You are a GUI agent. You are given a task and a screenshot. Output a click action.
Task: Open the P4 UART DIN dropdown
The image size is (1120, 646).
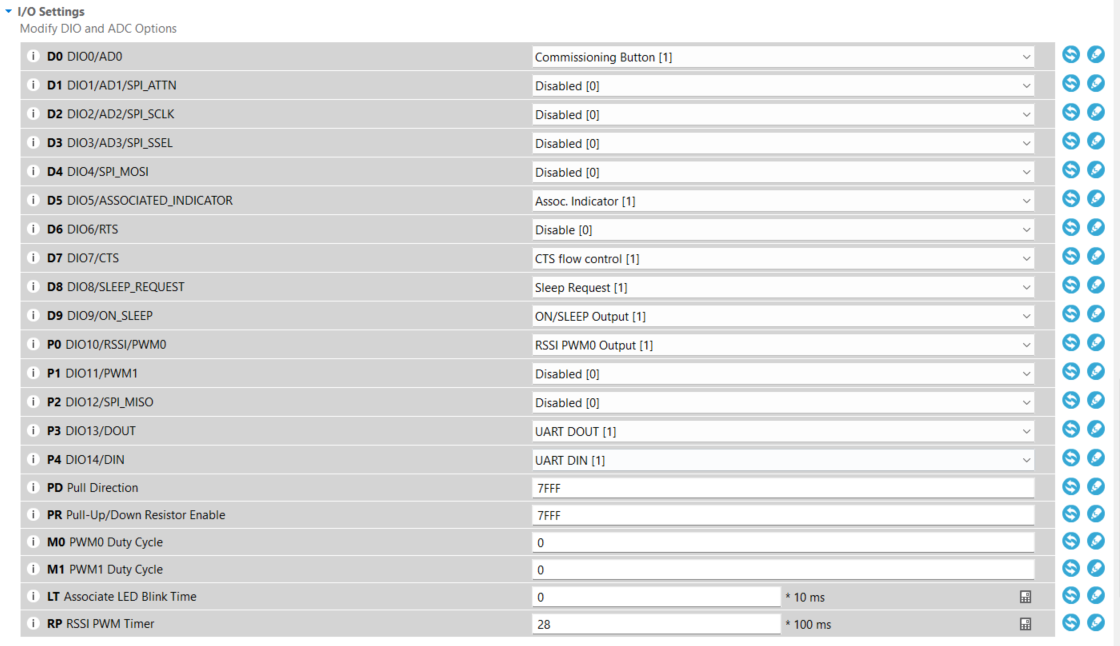(783, 460)
